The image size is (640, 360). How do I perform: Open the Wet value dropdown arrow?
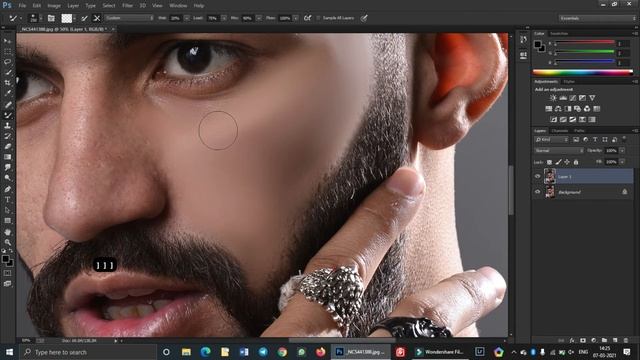[x=187, y=18]
